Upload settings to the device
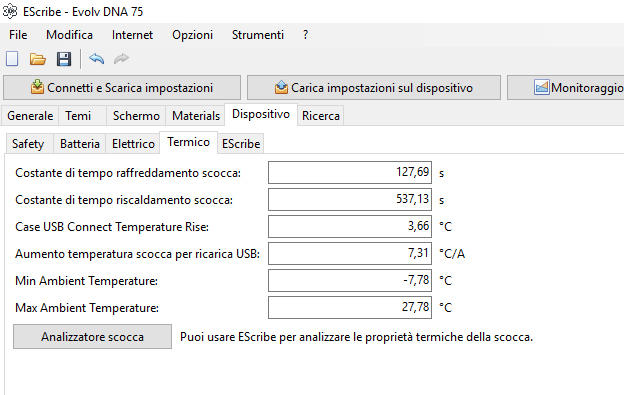Screen dimensions: 624x395 coord(374,88)
